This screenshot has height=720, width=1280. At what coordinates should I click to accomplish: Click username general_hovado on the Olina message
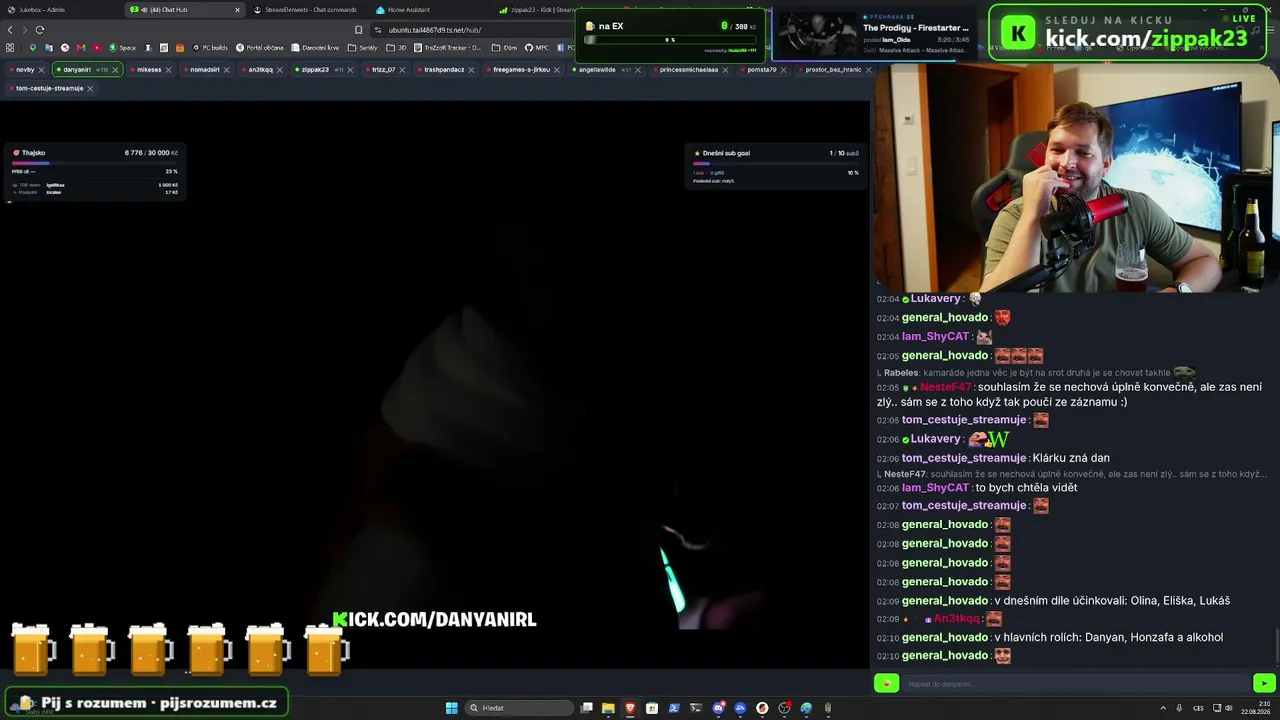tap(945, 601)
